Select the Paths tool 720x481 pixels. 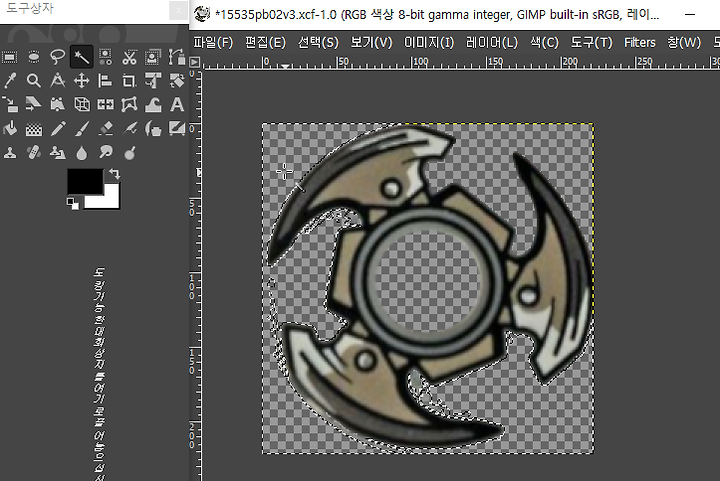177,57
